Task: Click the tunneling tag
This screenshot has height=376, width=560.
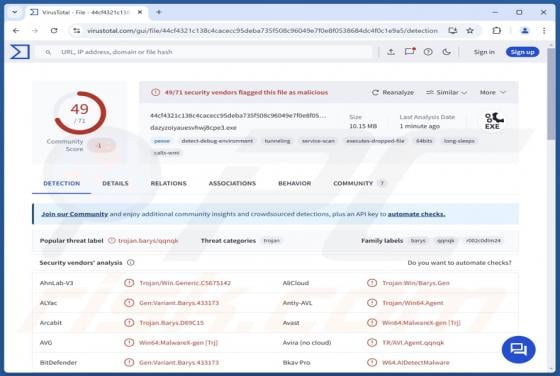Action: tap(277, 141)
